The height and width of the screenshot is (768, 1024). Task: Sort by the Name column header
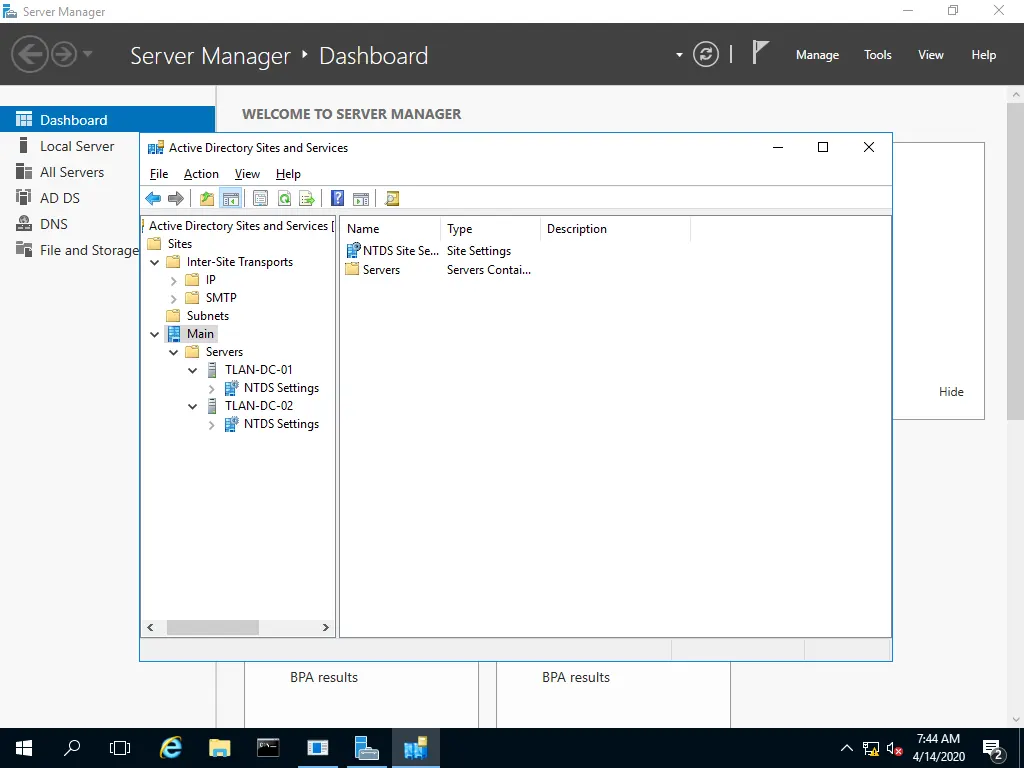(x=391, y=229)
